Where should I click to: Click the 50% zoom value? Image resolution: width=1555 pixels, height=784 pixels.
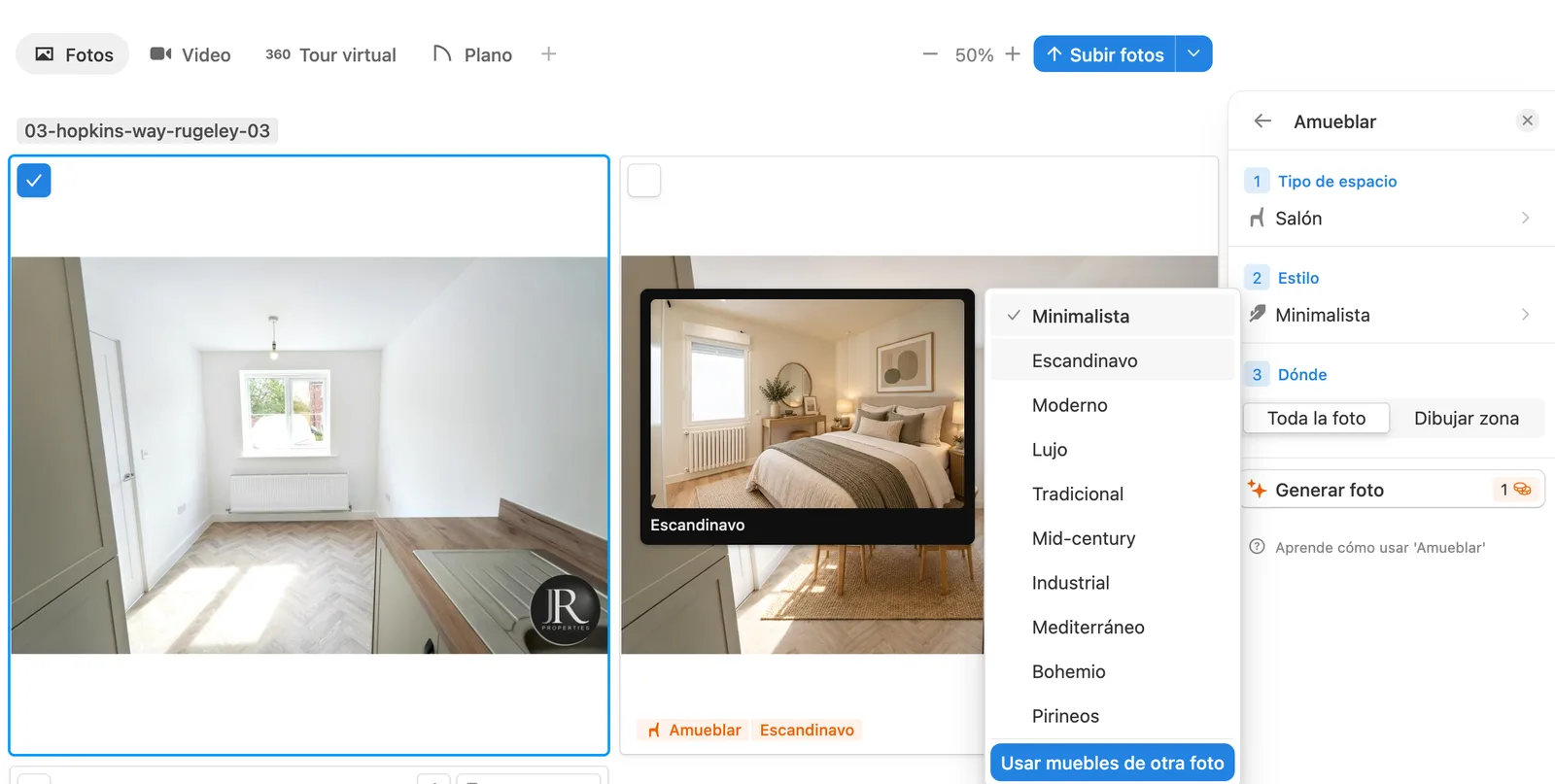(x=974, y=55)
